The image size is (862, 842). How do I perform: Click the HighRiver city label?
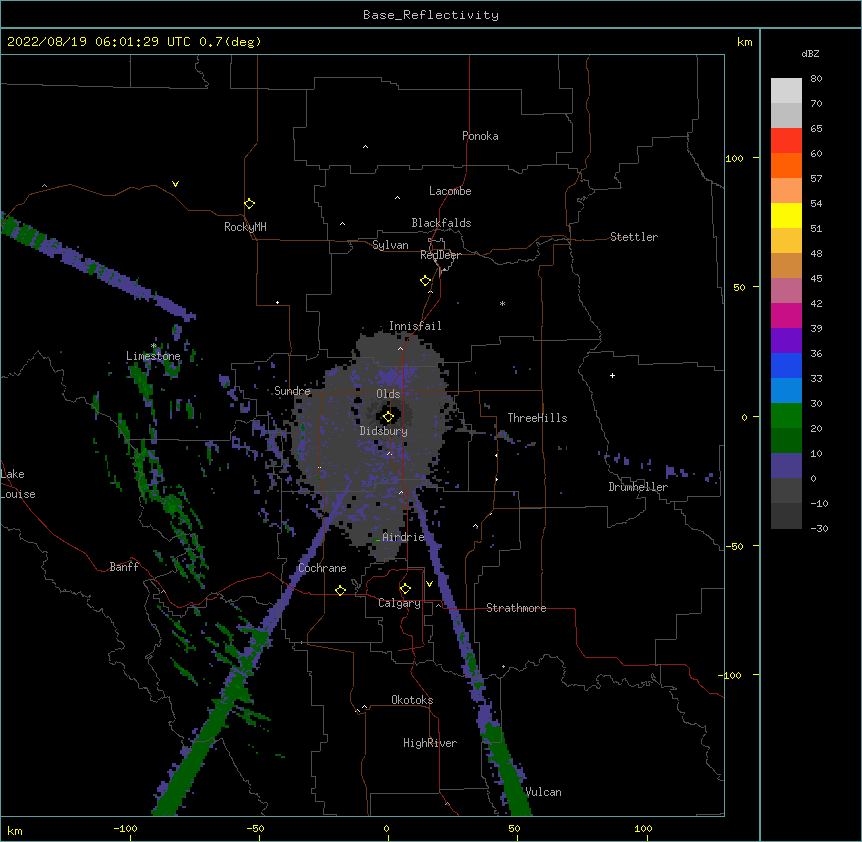click(x=430, y=743)
